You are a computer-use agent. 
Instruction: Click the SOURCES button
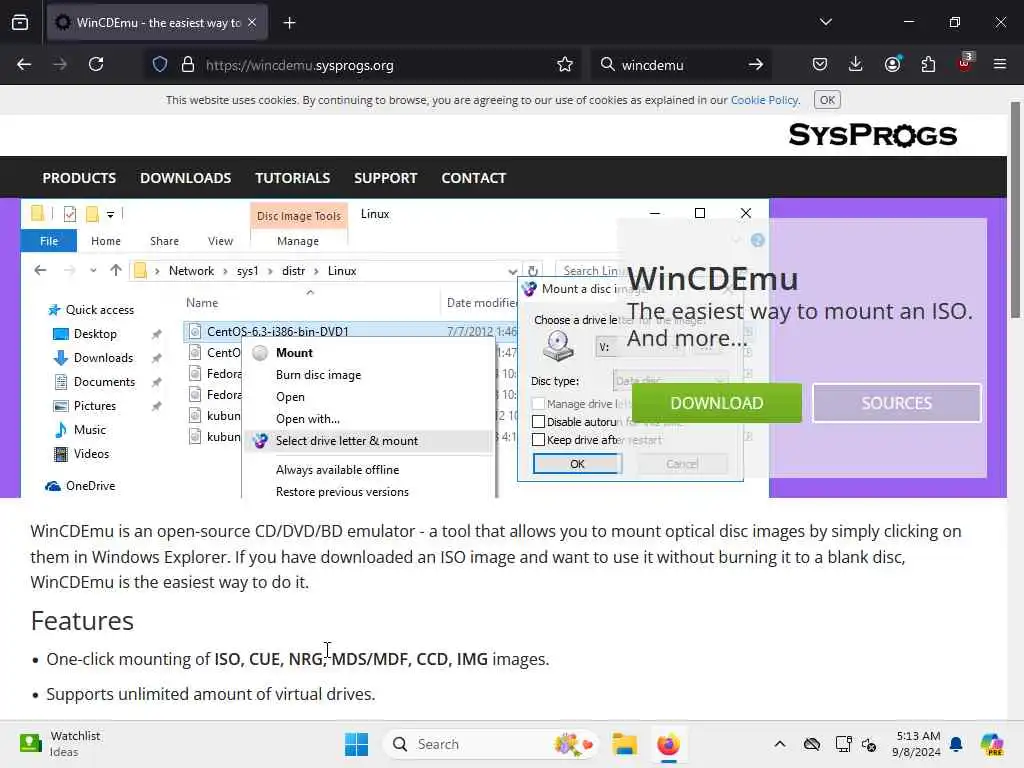click(897, 403)
